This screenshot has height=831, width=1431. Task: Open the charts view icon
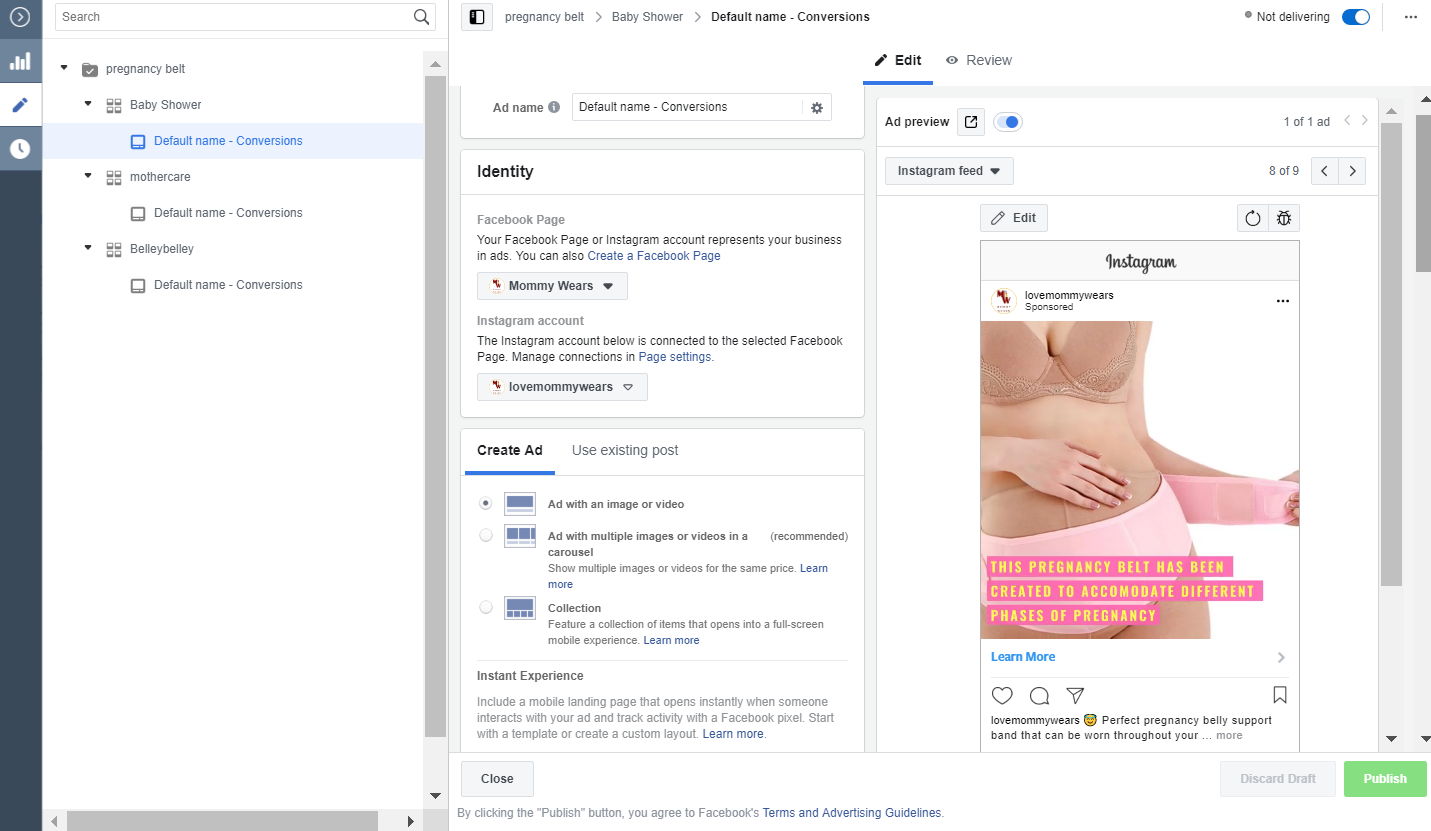20,61
